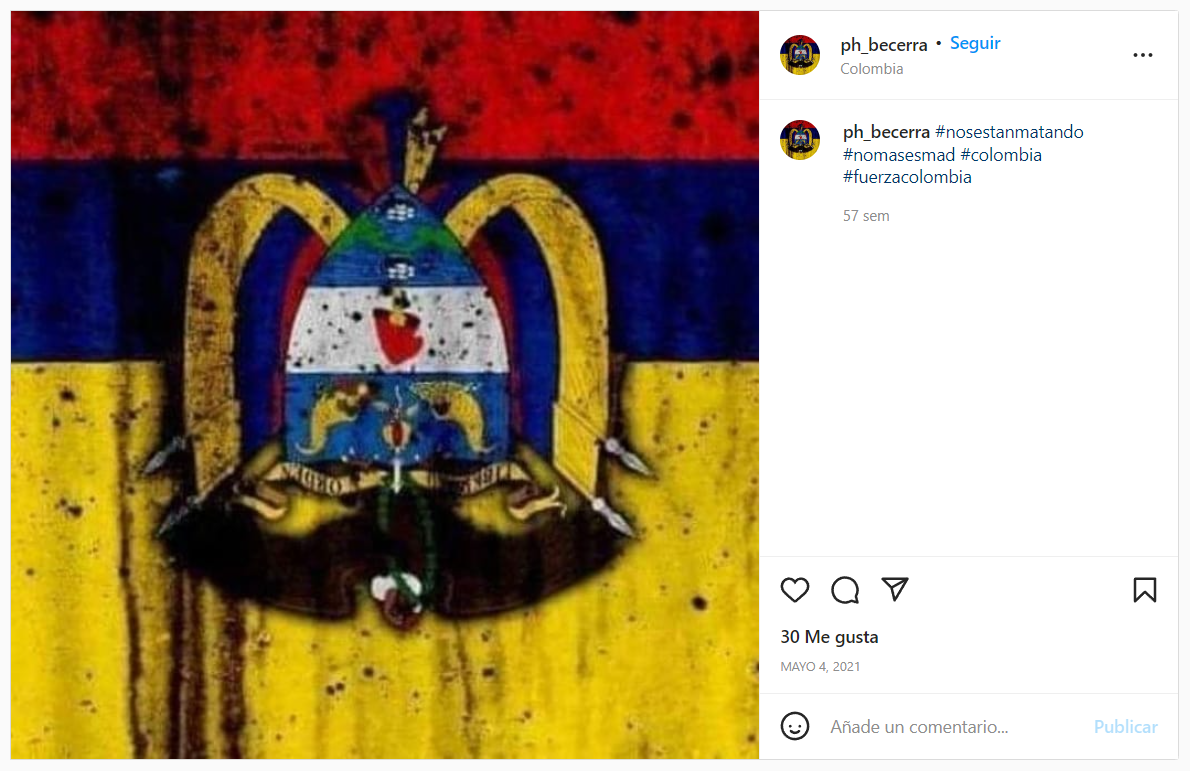Click the Colombian flag post image
Image resolution: width=1190 pixels, height=771 pixels.
click(385, 385)
